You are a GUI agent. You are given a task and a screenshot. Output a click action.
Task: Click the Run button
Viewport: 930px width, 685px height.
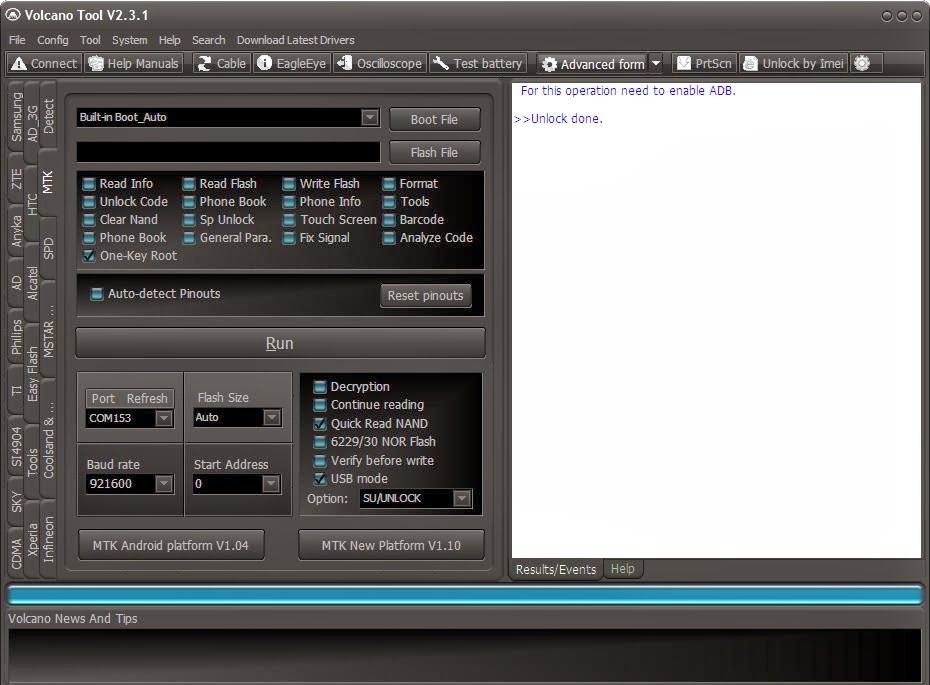[280, 343]
